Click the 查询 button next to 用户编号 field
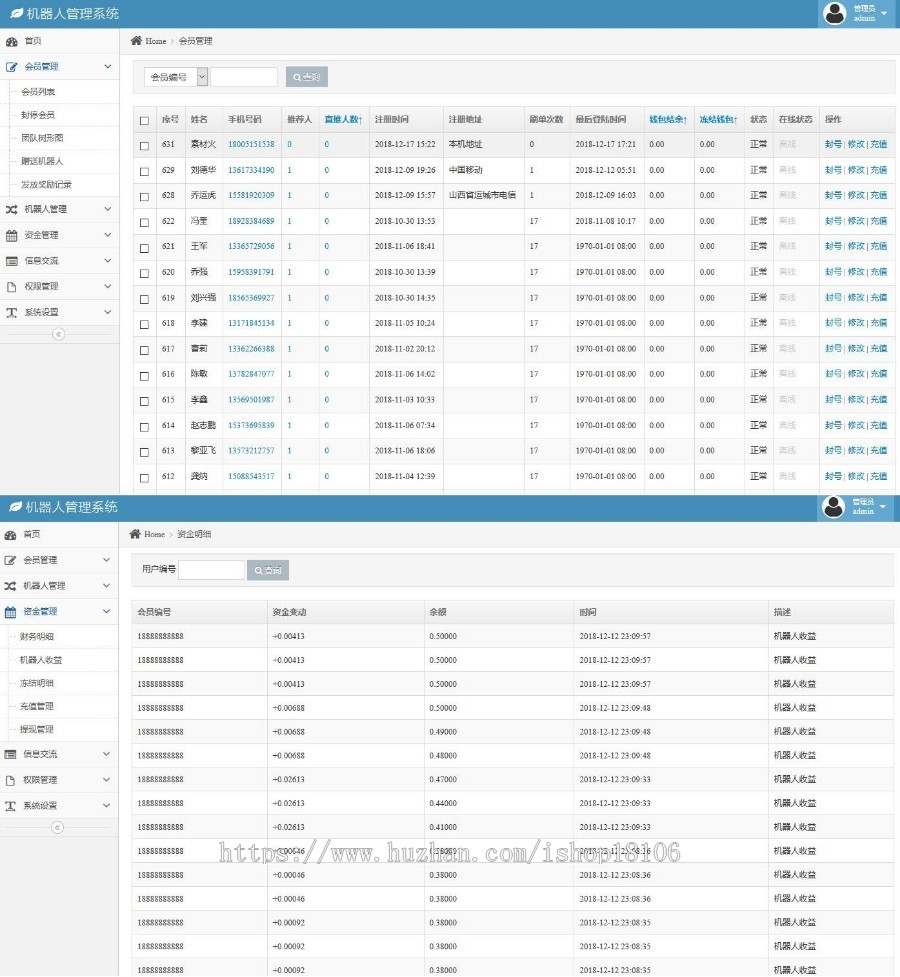The height and width of the screenshot is (977, 900). [267, 570]
